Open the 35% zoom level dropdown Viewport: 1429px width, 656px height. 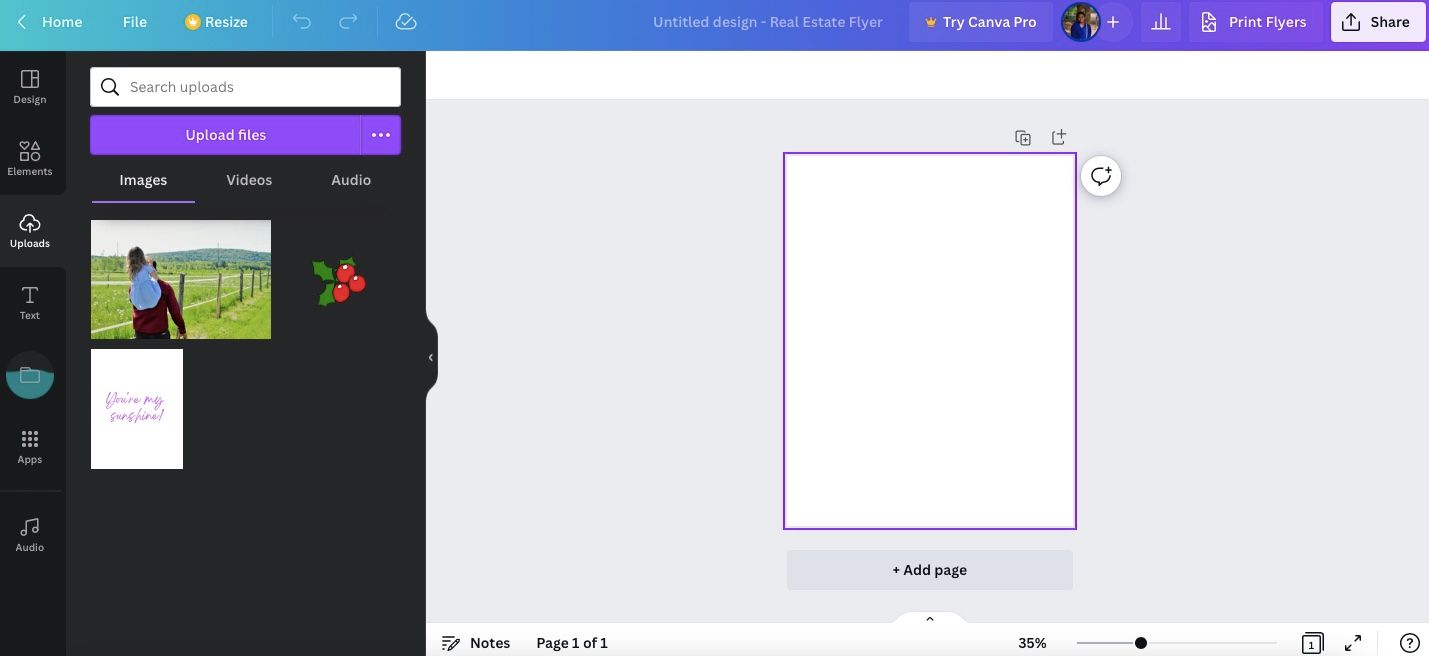pyautogui.click(x=1032, y=643)
